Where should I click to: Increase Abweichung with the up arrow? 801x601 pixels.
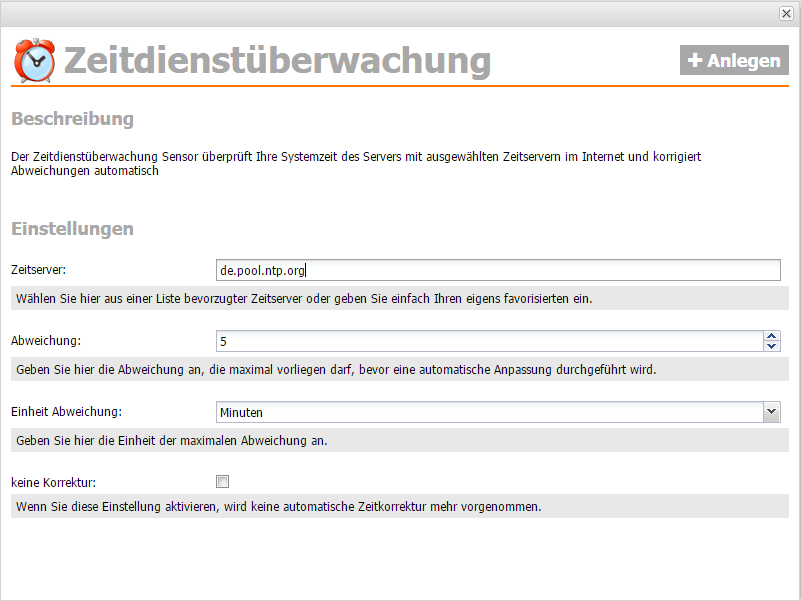pos(771,336)
